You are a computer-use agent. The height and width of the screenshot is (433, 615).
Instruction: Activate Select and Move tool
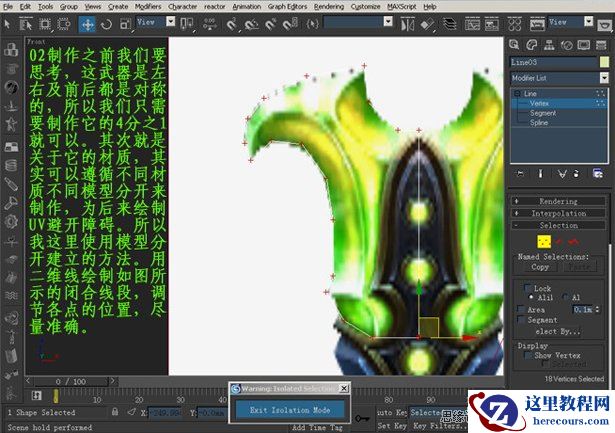tap(87, 24)
